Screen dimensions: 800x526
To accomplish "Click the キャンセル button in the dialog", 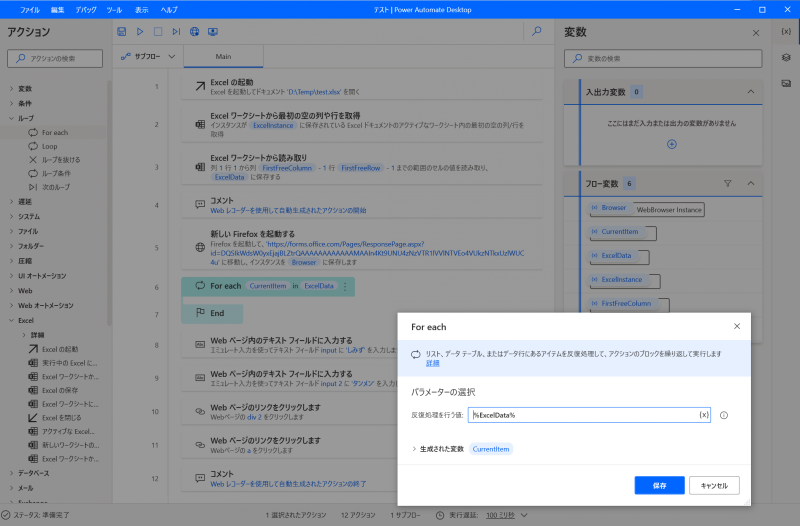I will (x=714, y=486).
